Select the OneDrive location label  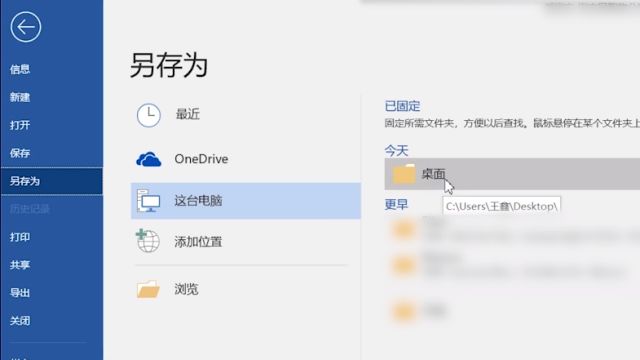tap(201, 159)
